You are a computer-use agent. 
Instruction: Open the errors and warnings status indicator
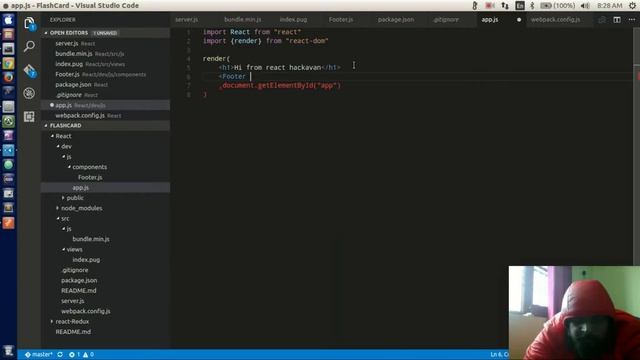tap(81, 354)
